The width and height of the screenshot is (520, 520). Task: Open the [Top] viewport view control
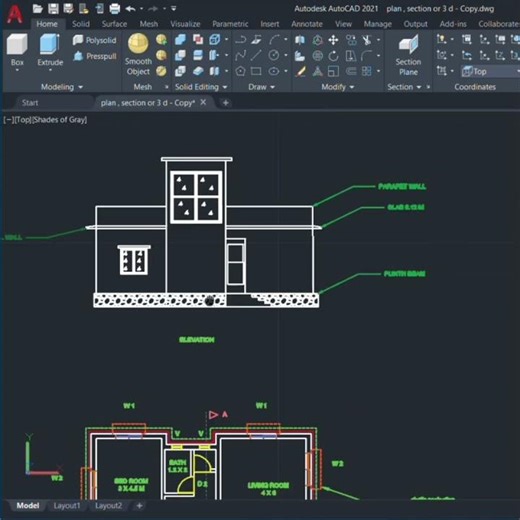coord(23,120)
